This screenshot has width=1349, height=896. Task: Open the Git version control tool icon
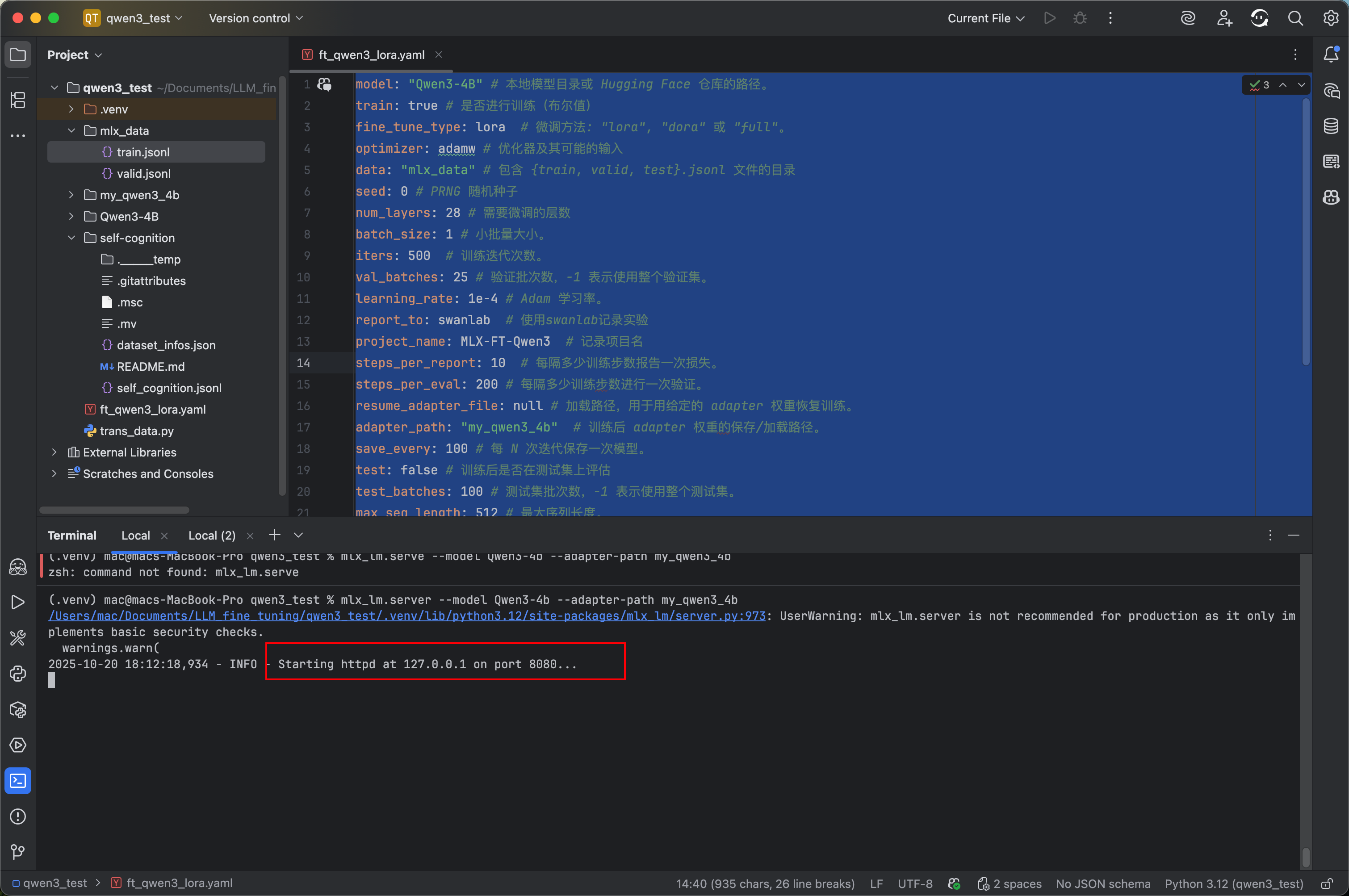[18, 852]
